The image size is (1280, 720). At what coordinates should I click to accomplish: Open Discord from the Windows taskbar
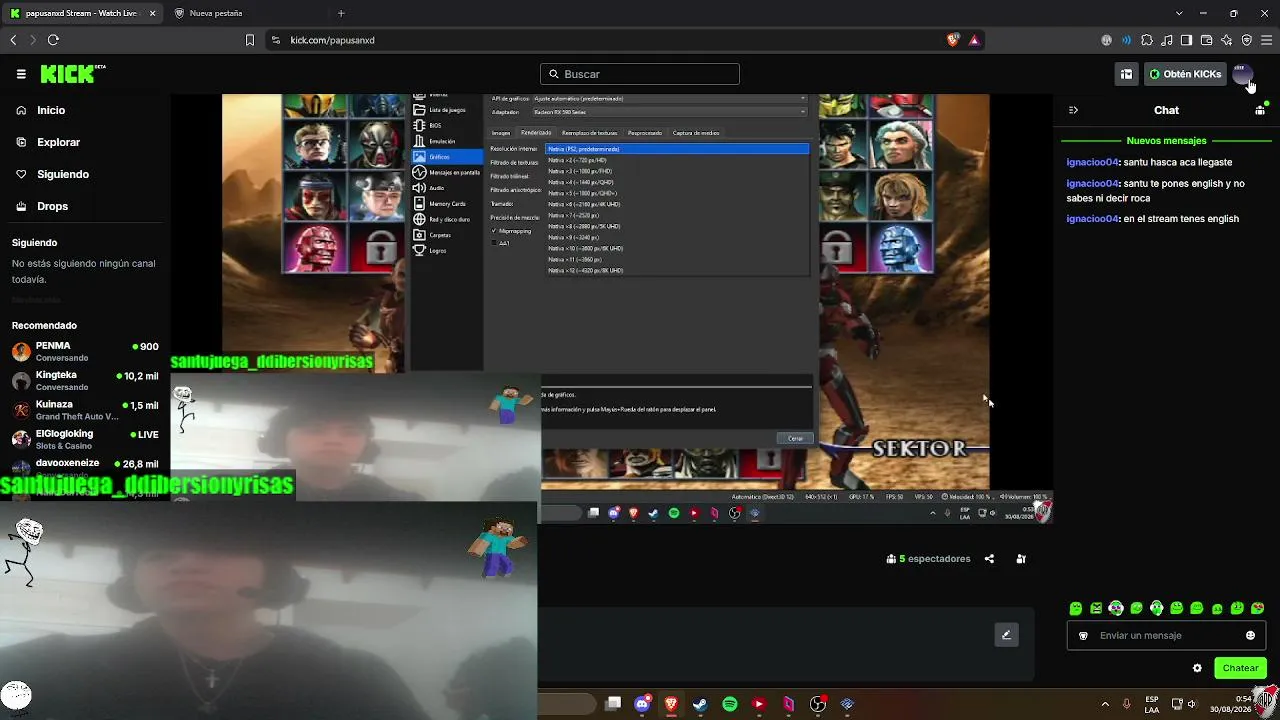(x=642, y=704)
